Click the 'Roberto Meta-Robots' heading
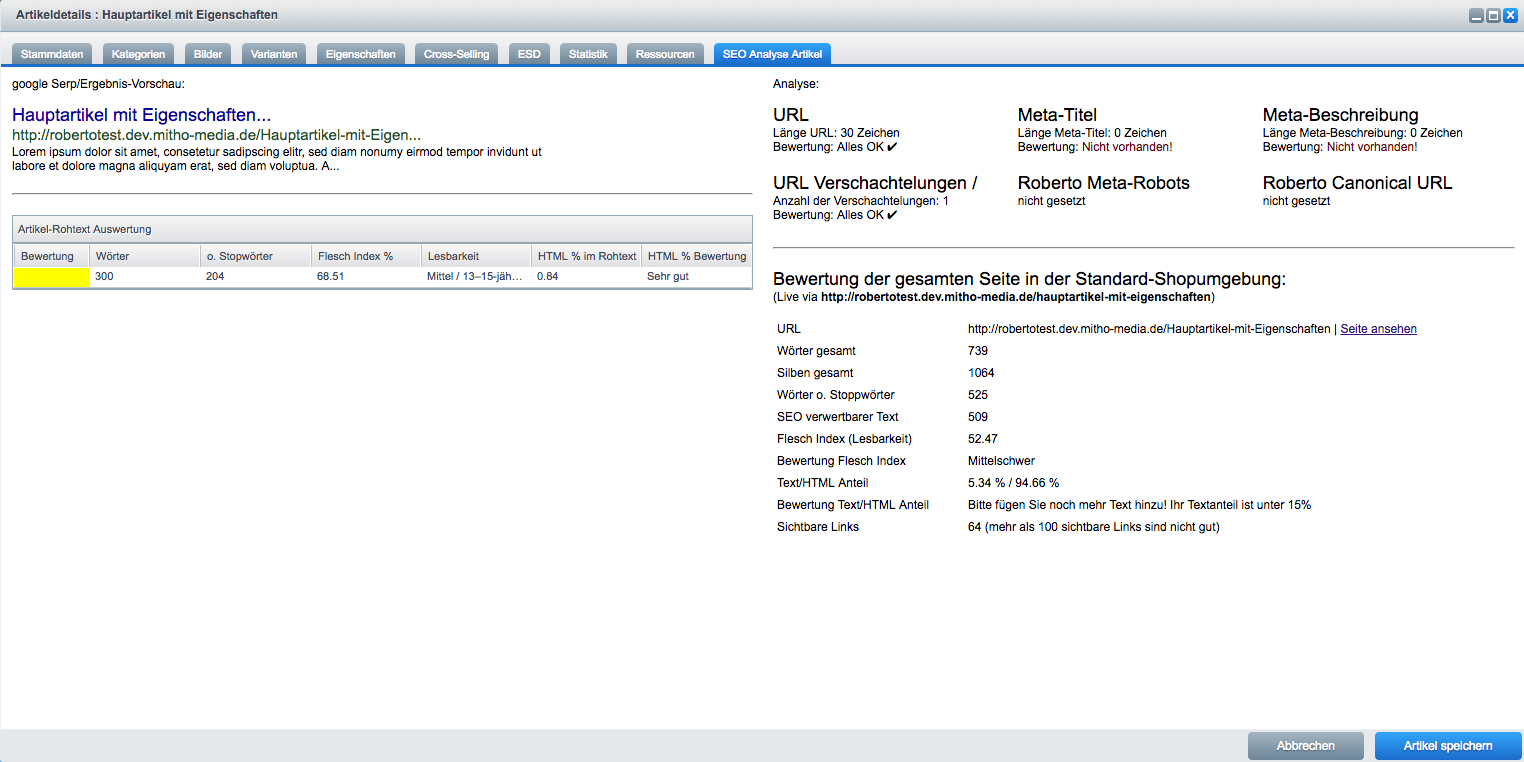This screenshot has height=762, width=1524. click(x=1104, y=183)
